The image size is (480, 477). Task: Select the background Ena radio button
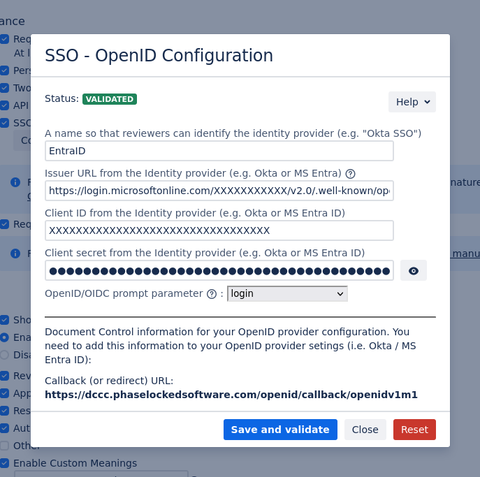point(4,337)
